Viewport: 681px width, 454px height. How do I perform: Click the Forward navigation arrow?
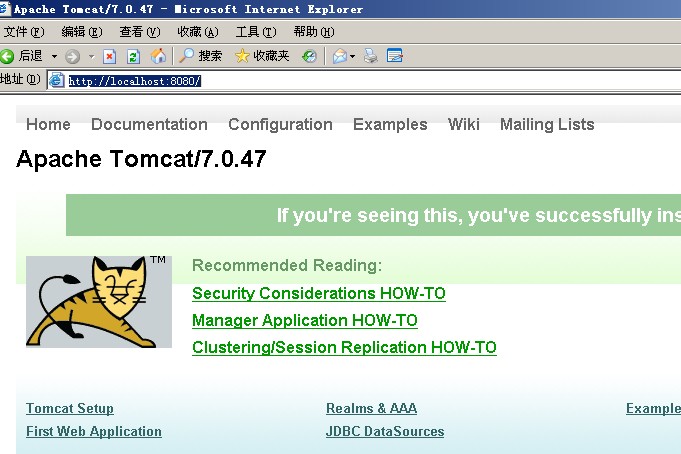pos(73,56)
